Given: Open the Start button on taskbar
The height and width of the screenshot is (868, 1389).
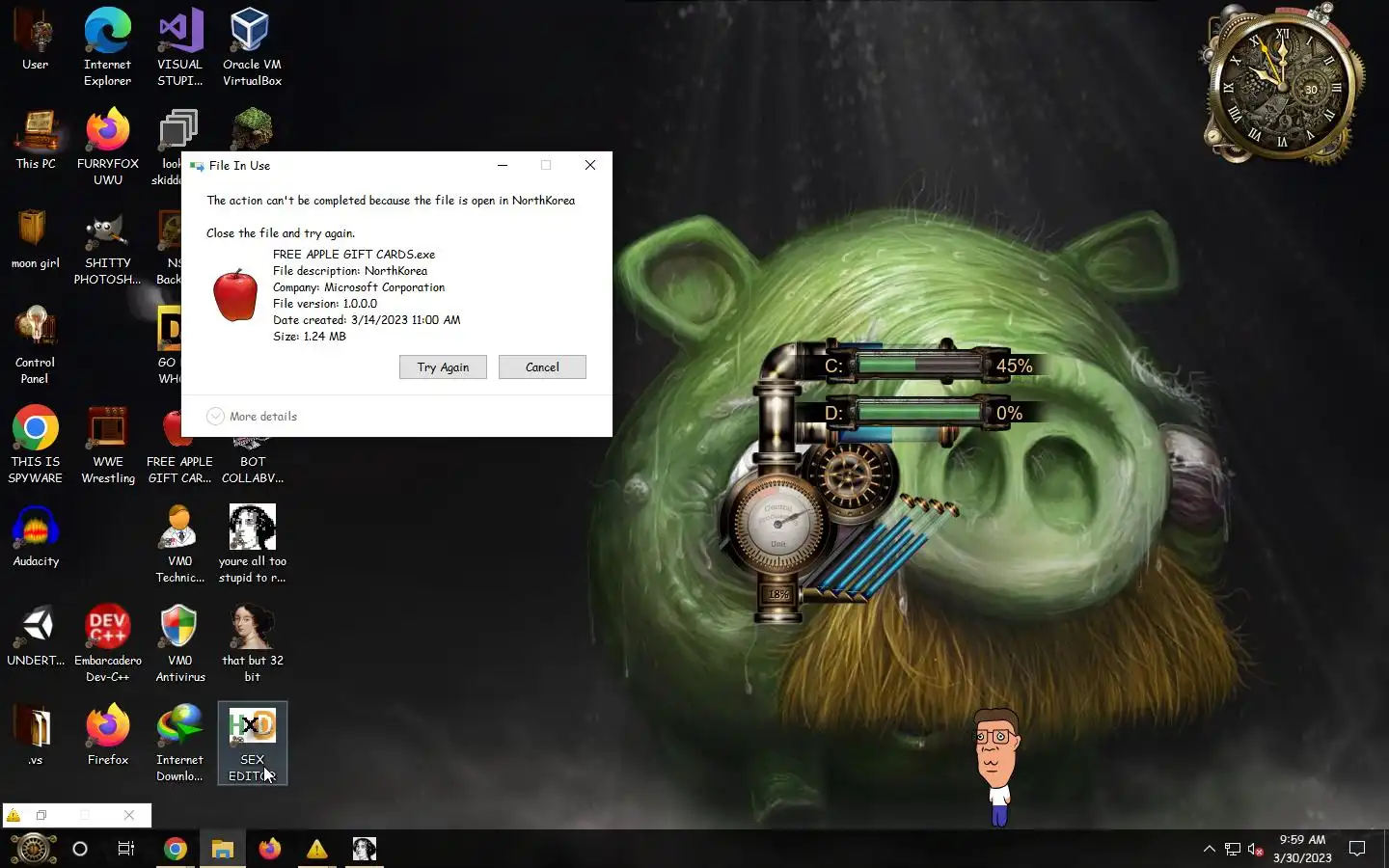Looking at the screenshot, I should (33, 849).
